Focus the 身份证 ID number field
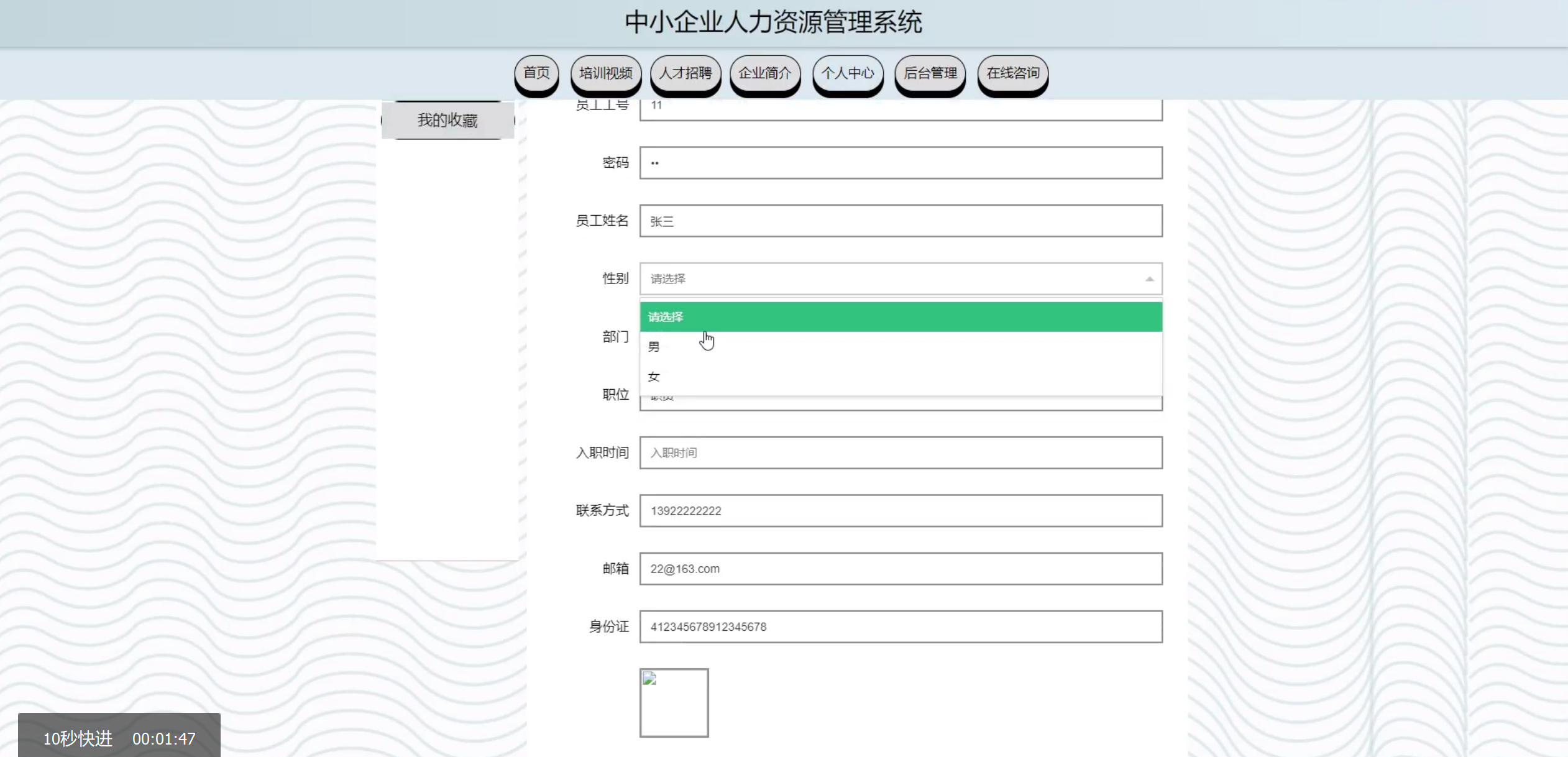Screen dimensions: 1568x757 [901, 626]
